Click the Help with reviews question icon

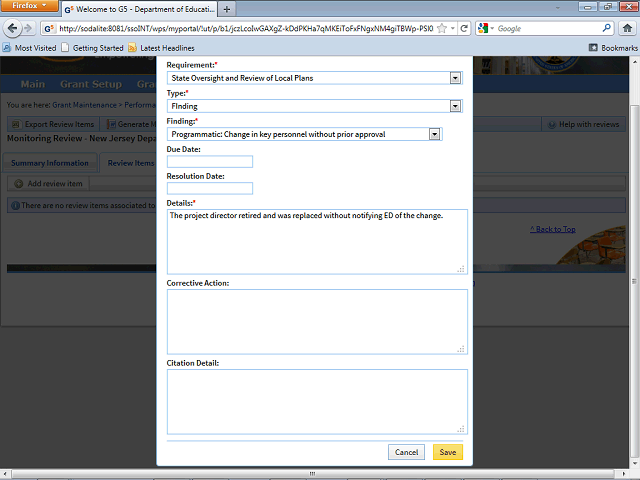[x=551, y=124]
